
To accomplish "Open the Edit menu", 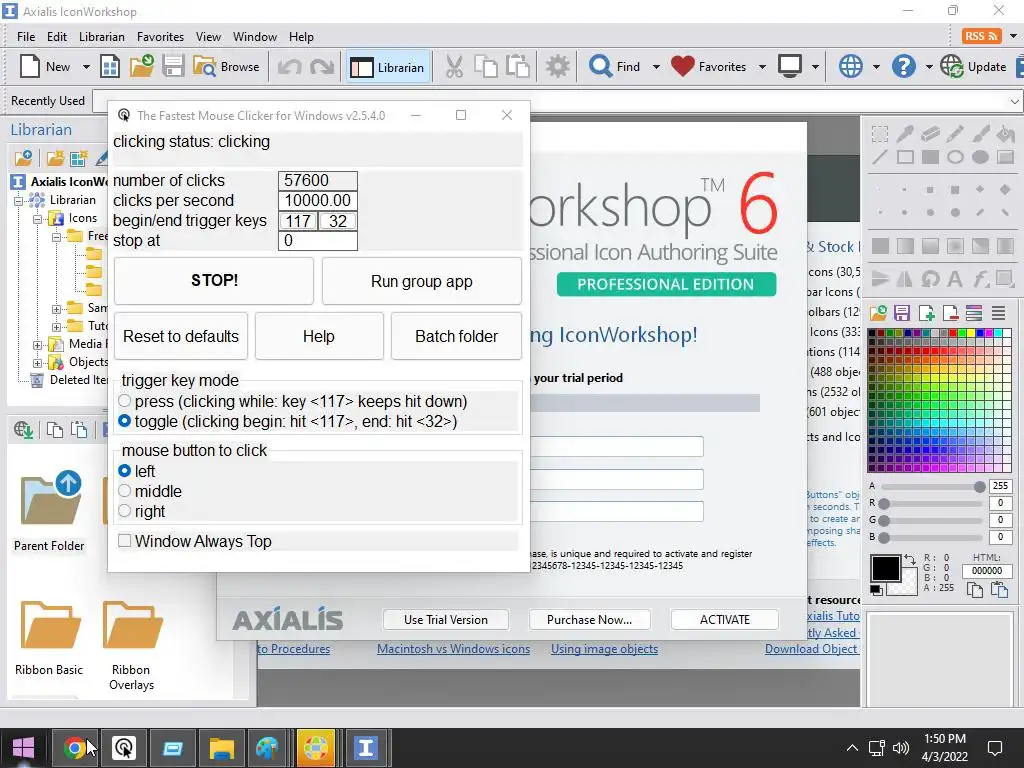I will [57, 37].
